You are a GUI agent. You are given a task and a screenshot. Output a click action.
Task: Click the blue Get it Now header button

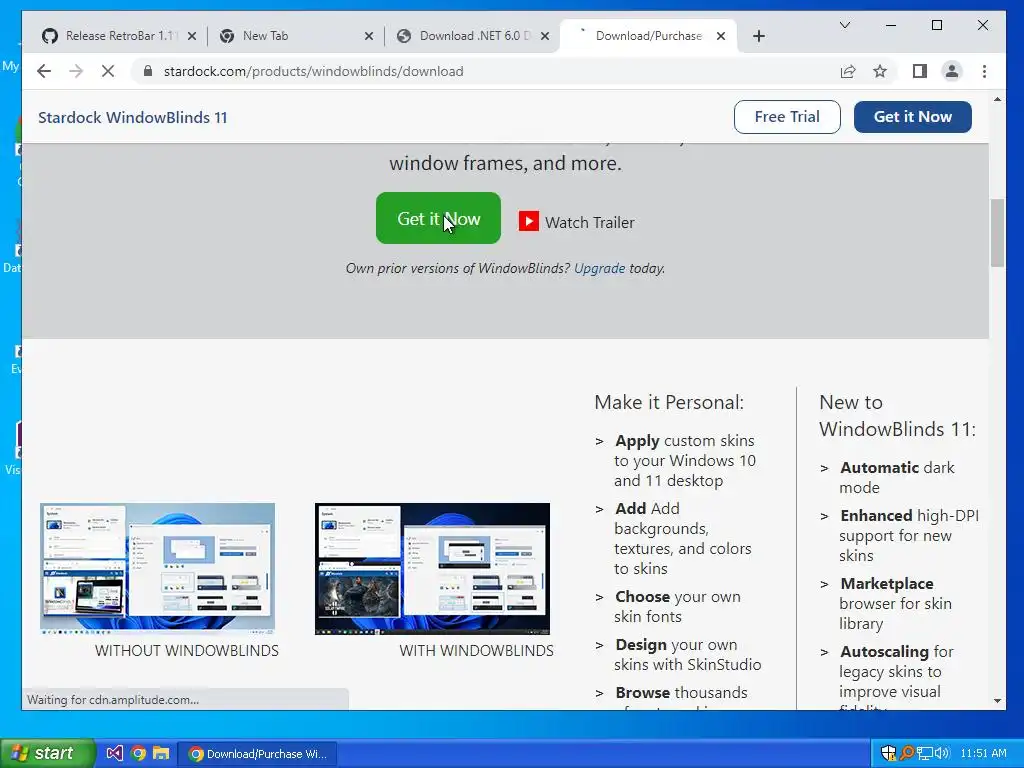pos(912,117)
